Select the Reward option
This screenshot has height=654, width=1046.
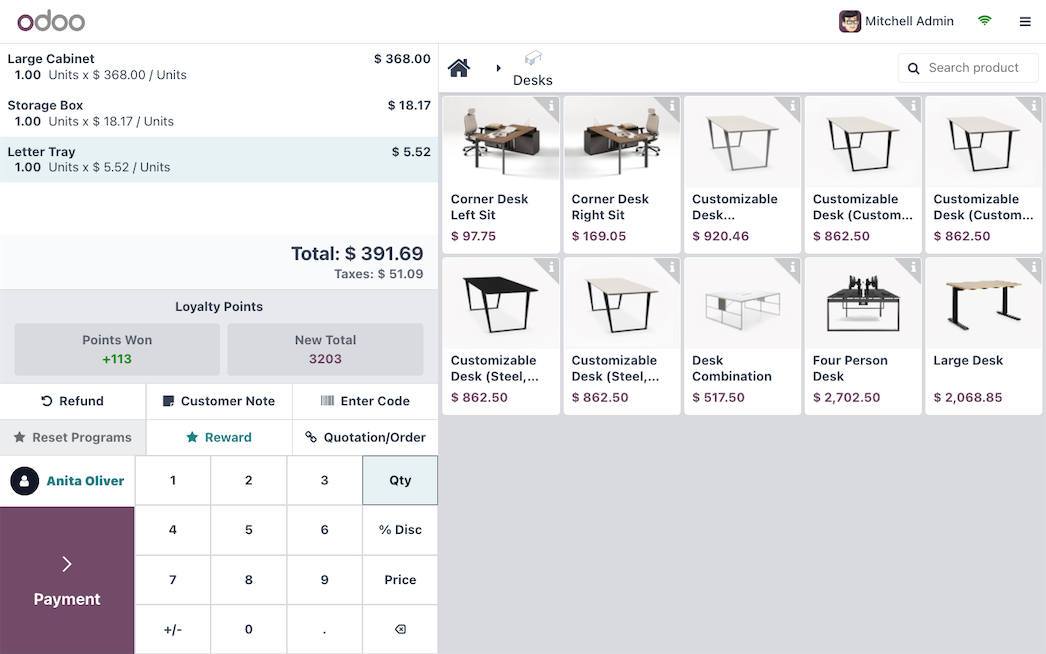click(219, 437)
